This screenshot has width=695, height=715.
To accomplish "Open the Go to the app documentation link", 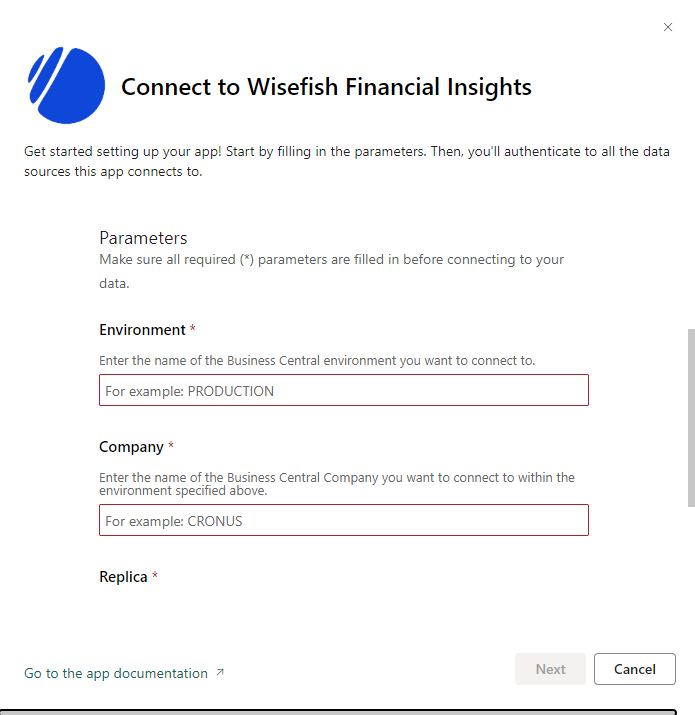I will [x=116, y=673].
